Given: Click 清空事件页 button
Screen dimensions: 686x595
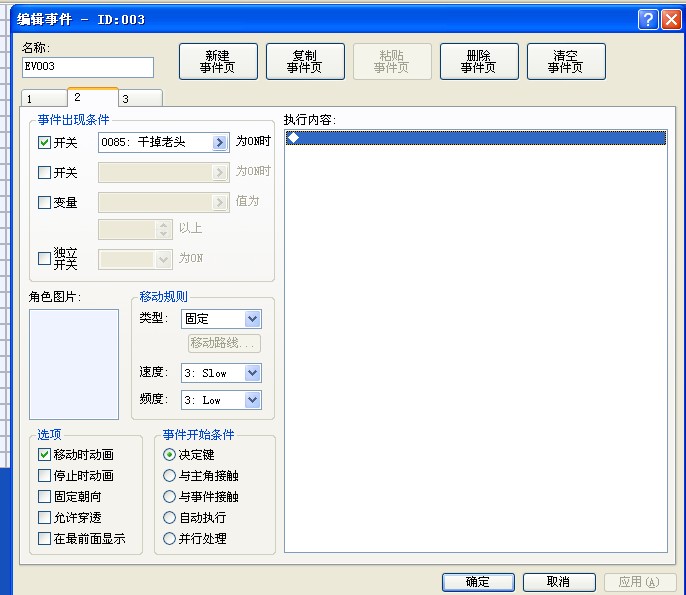Looking at the screenshot, I should (x=566, y=61).
